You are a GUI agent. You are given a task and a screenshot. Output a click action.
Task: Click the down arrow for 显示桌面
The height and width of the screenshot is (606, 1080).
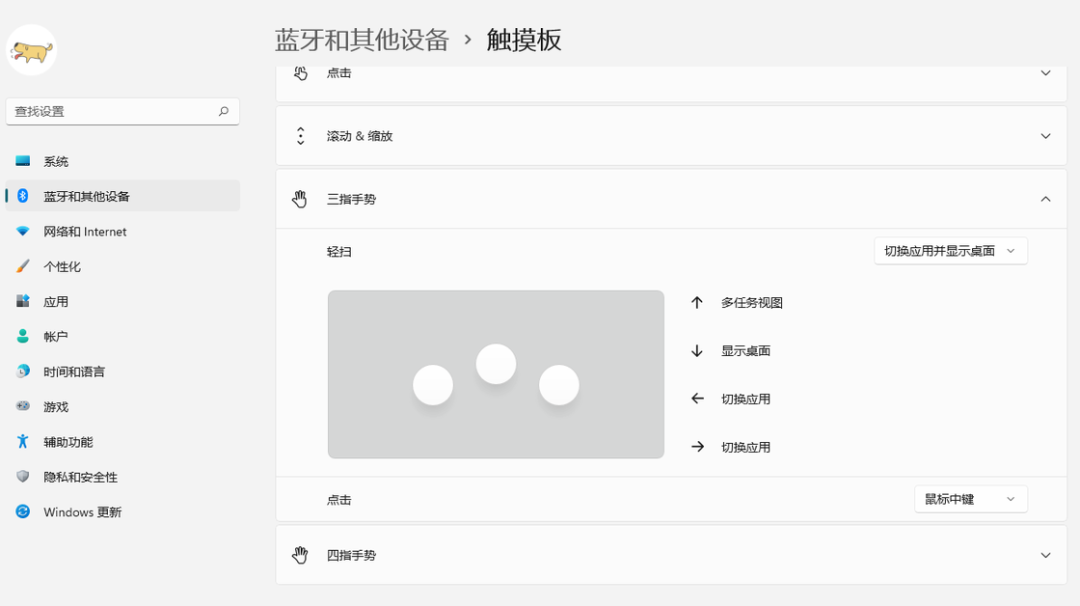697,351
